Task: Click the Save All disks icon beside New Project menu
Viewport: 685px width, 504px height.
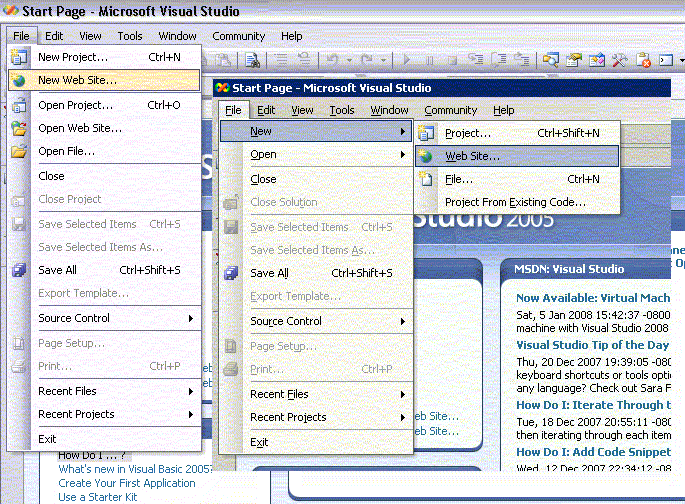Action: (x=19, y=270)
